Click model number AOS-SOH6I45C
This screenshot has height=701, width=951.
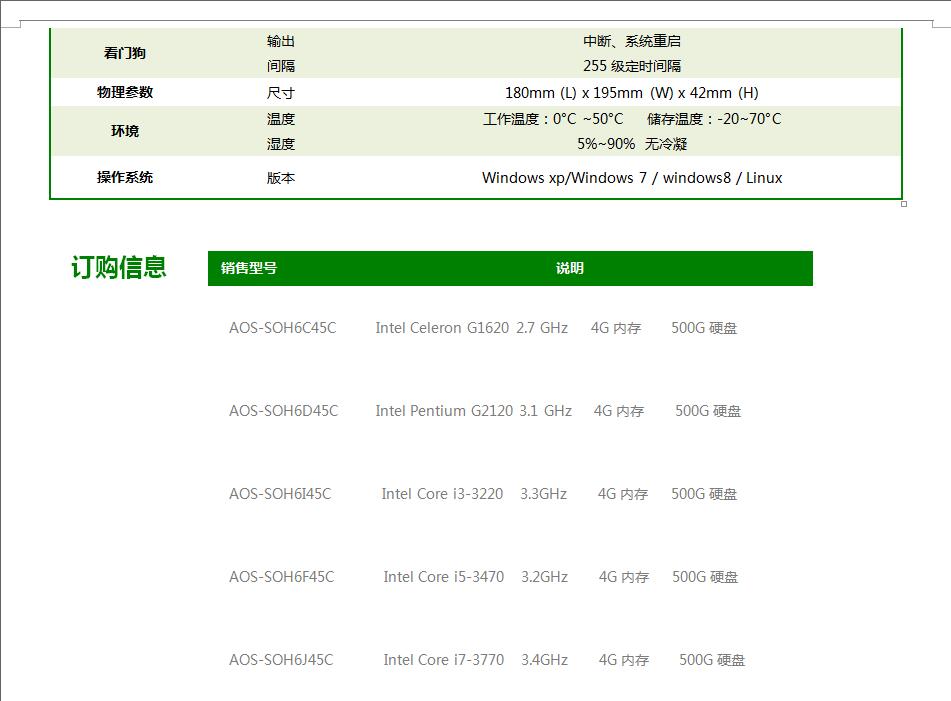280,494
